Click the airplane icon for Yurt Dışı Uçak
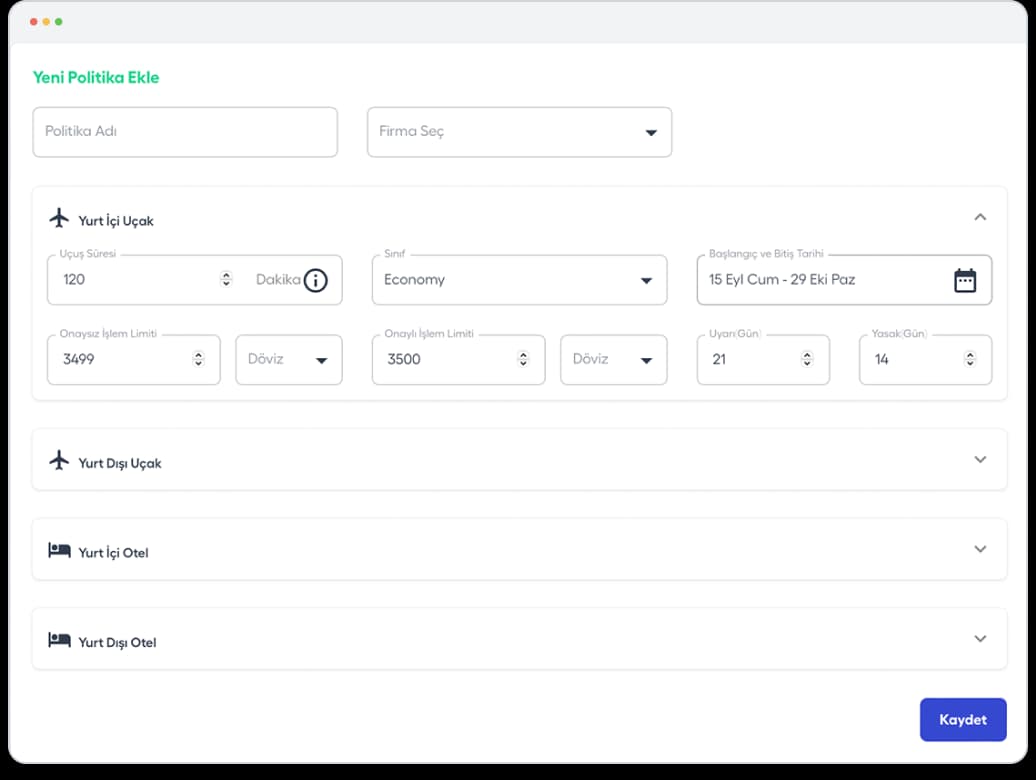Image resolution: width=1036 pixels, height=780 pixels. [59, 460]
